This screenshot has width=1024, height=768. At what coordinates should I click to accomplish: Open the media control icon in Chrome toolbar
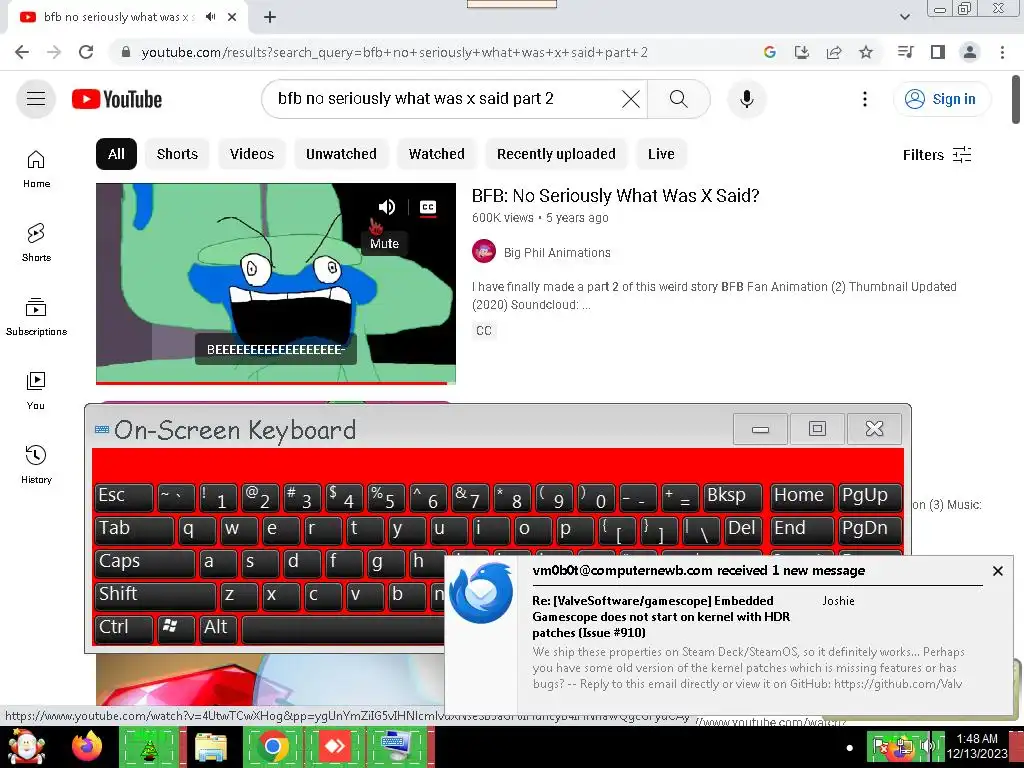click(905, 52)
